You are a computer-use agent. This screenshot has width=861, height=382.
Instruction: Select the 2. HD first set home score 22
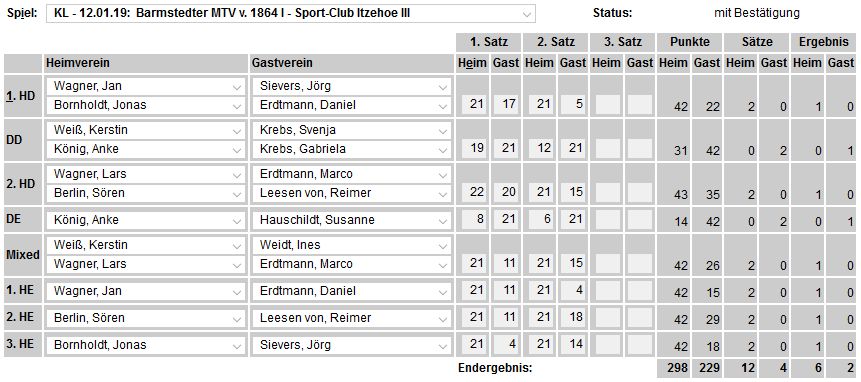tap(474, 193)
